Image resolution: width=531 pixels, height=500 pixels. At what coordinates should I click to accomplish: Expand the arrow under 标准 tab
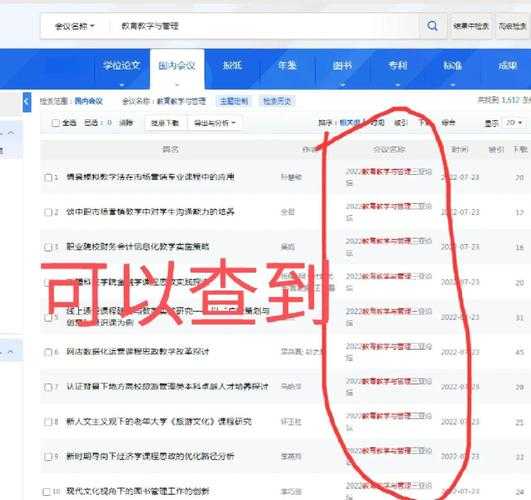pos(453,84)
